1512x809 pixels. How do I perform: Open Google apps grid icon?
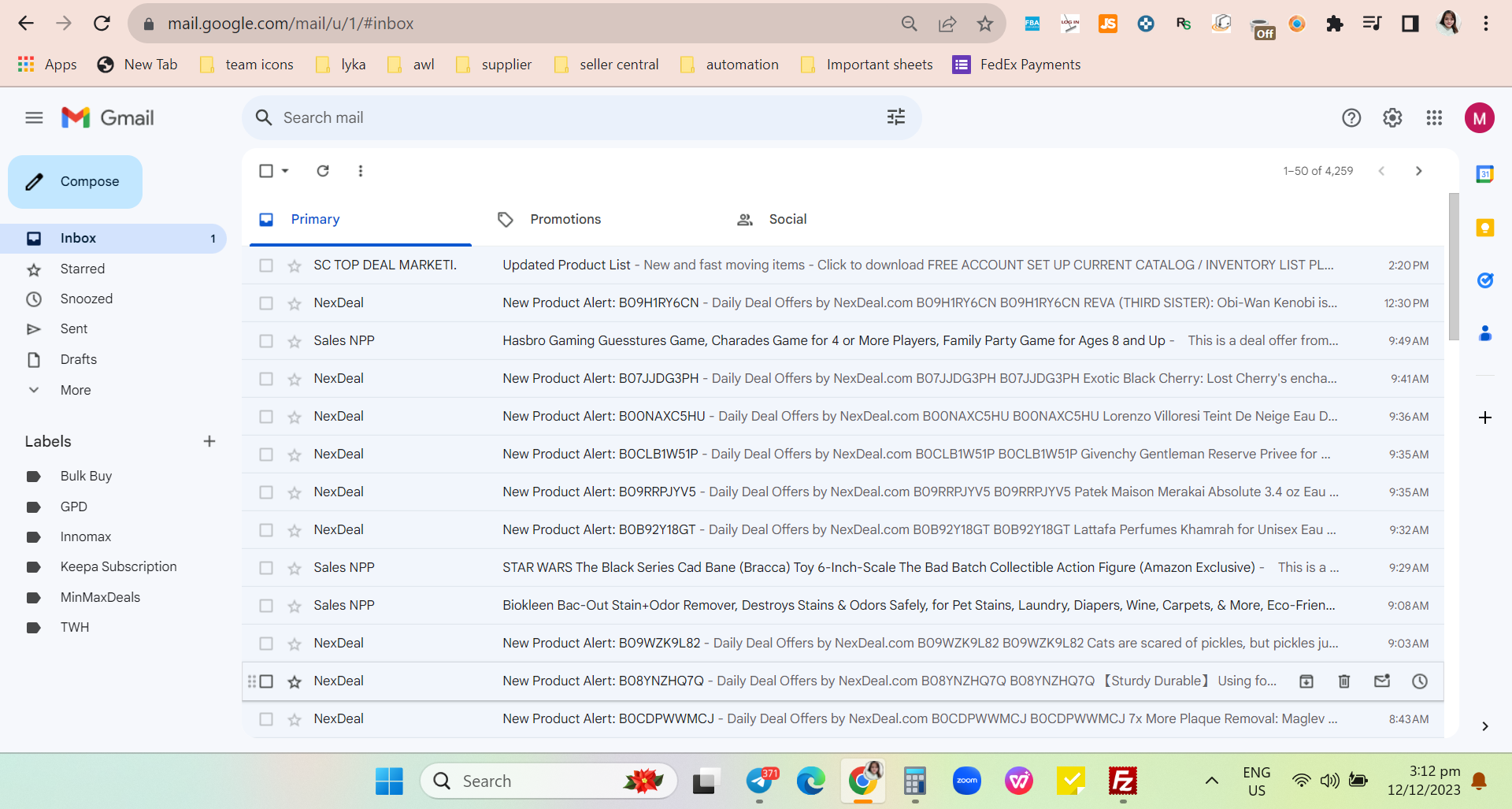(1434, 118)
